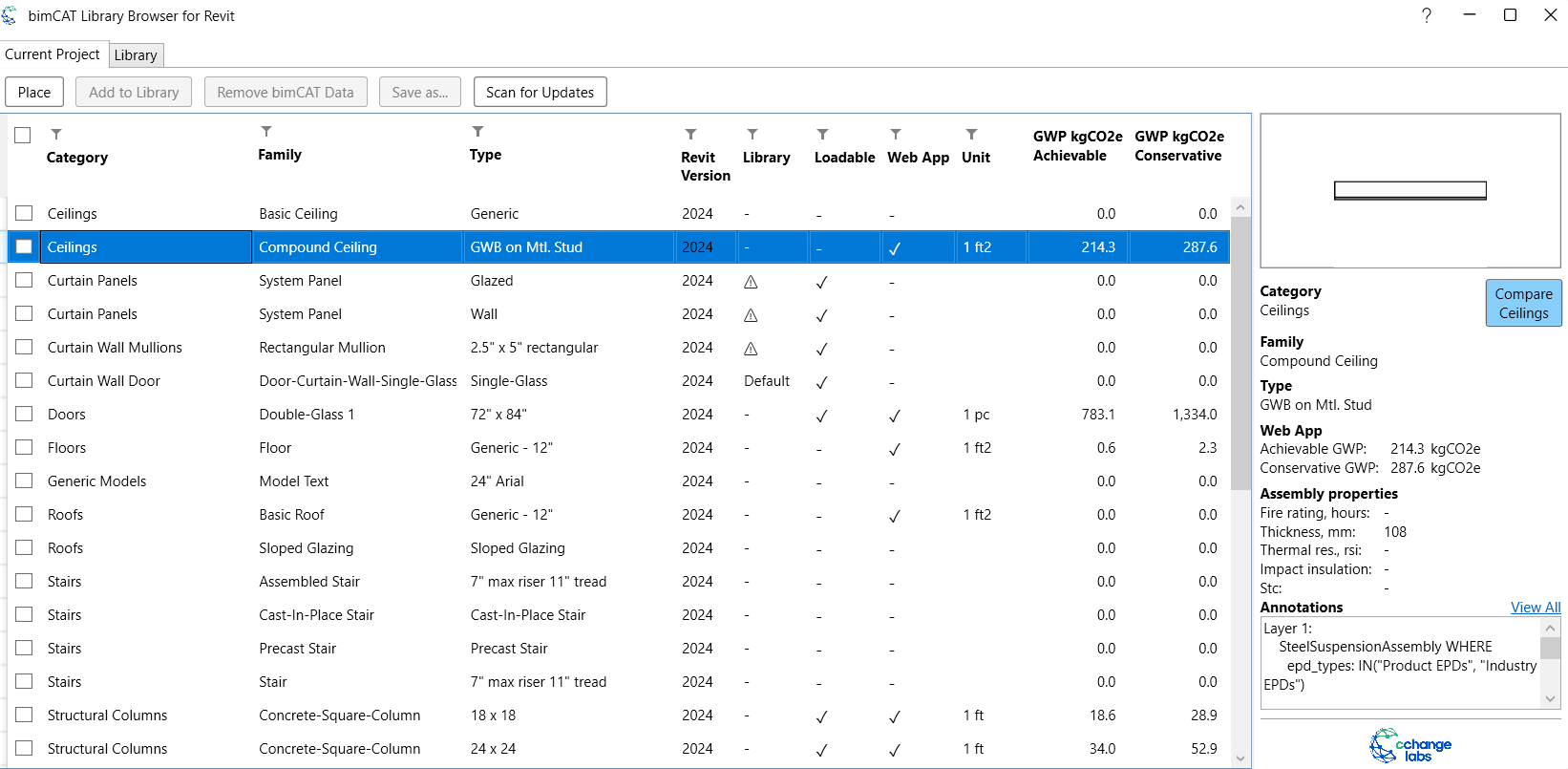Open the Type column filter icon
1568x769 pixels.
coord(477,131)
